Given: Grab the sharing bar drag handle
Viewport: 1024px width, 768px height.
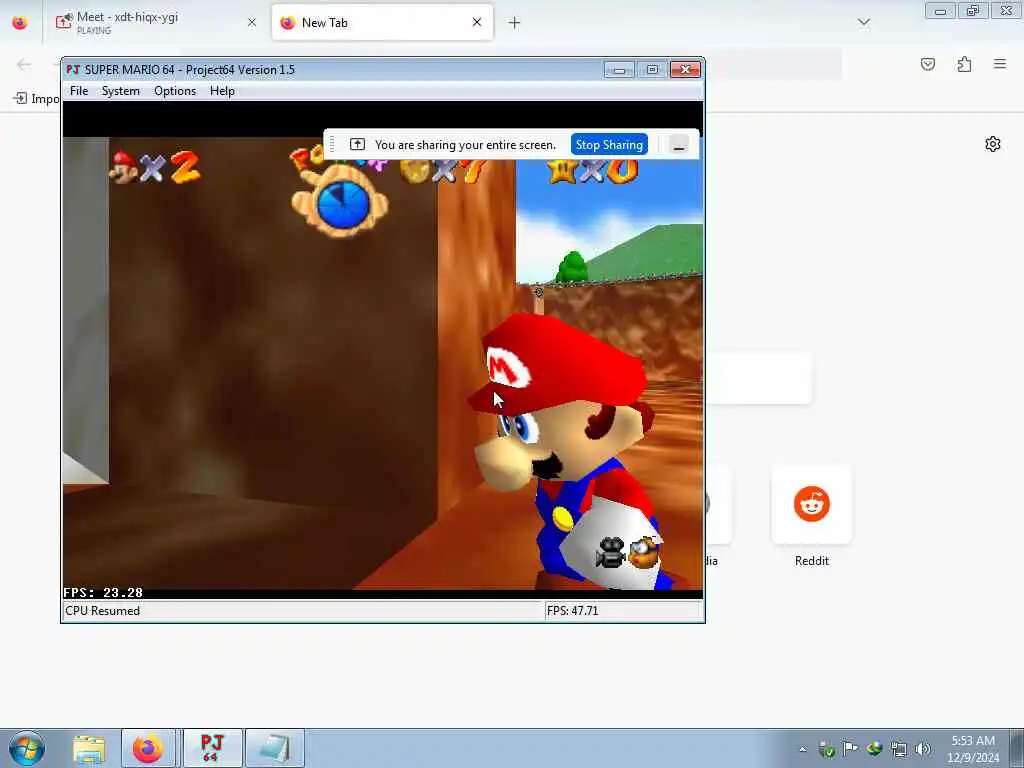Looking at the screenshot, I should point(332,144).
